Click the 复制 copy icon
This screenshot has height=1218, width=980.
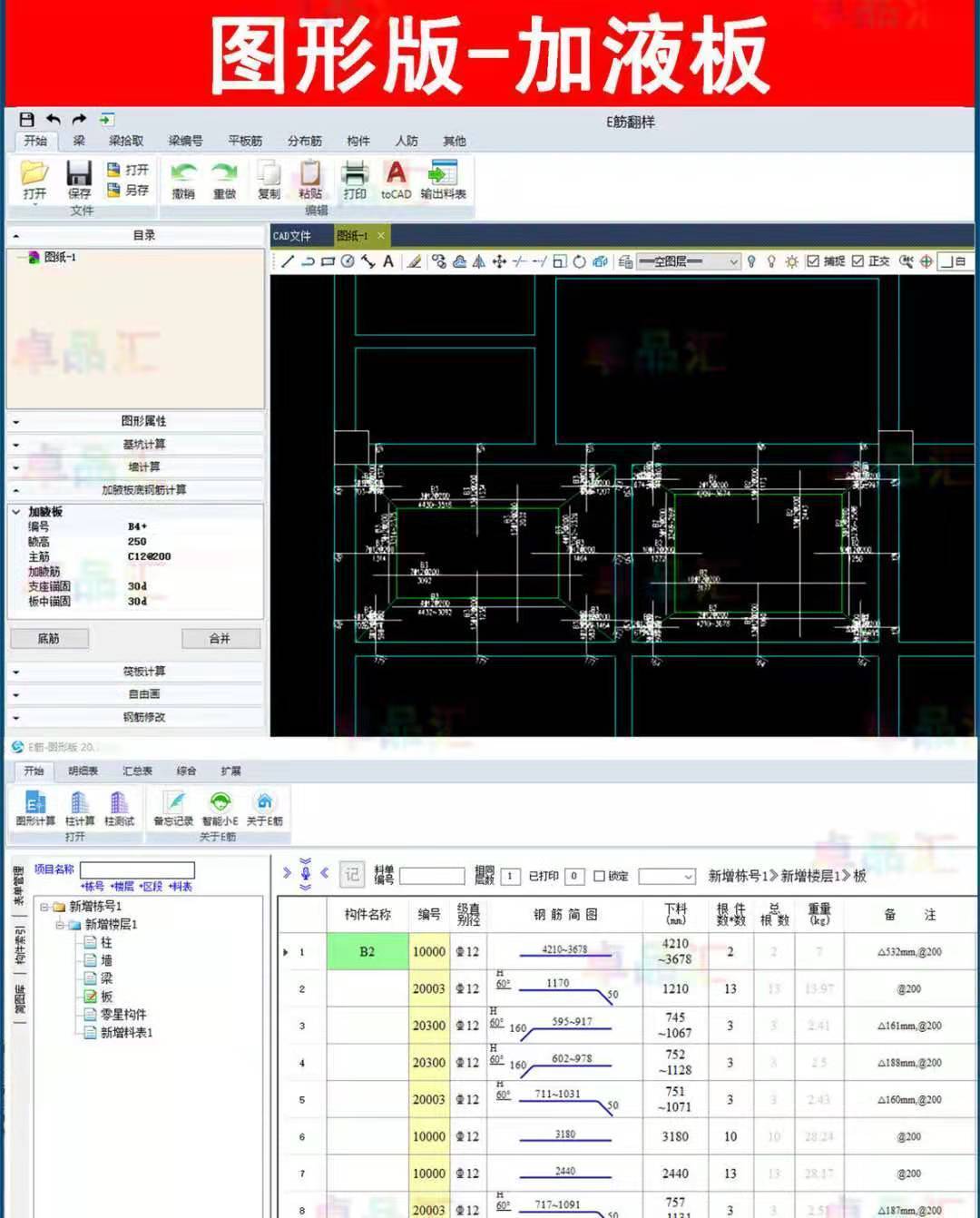(x=269, y=180)
